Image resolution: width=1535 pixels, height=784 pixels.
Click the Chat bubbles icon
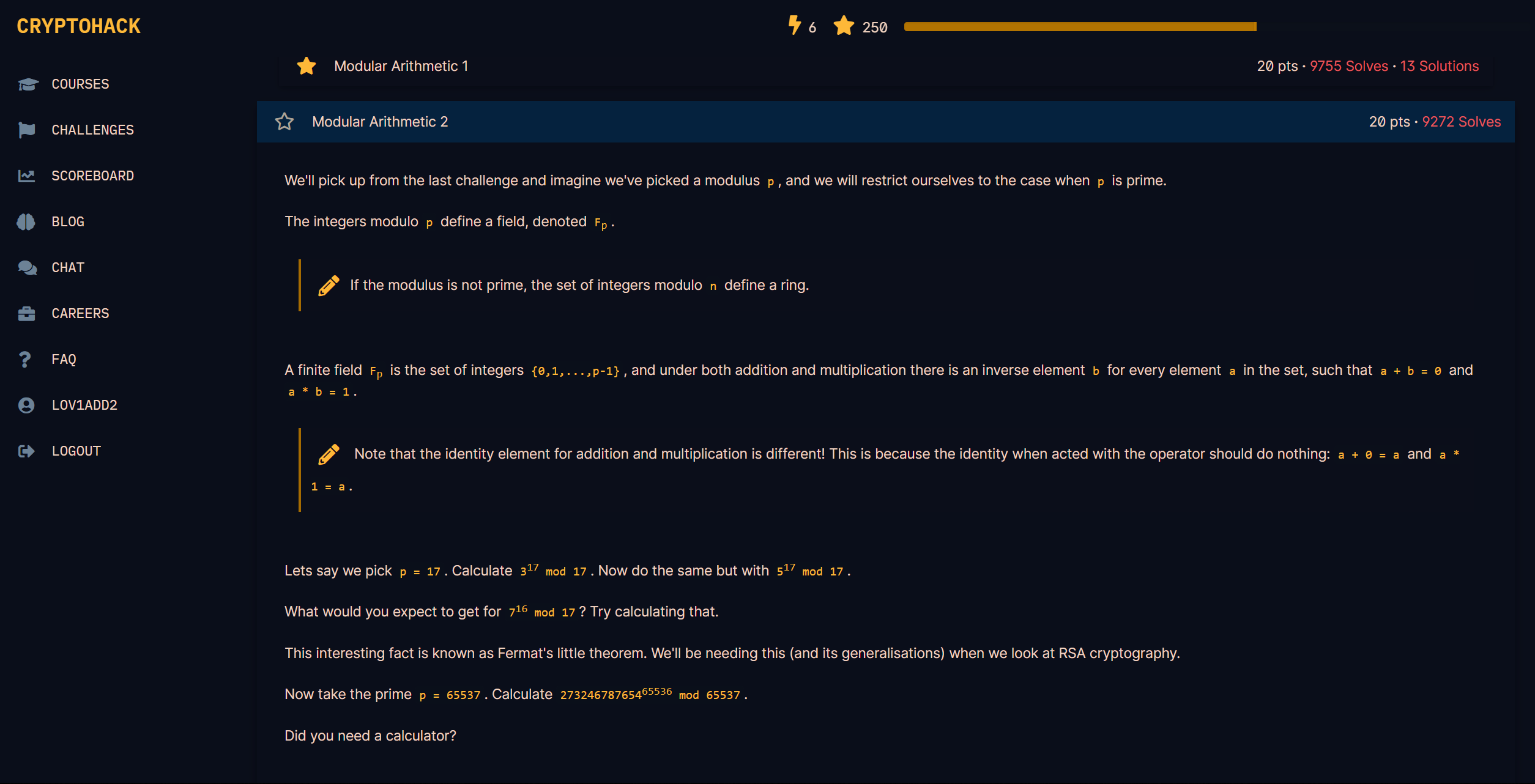[x=27, y=268]
